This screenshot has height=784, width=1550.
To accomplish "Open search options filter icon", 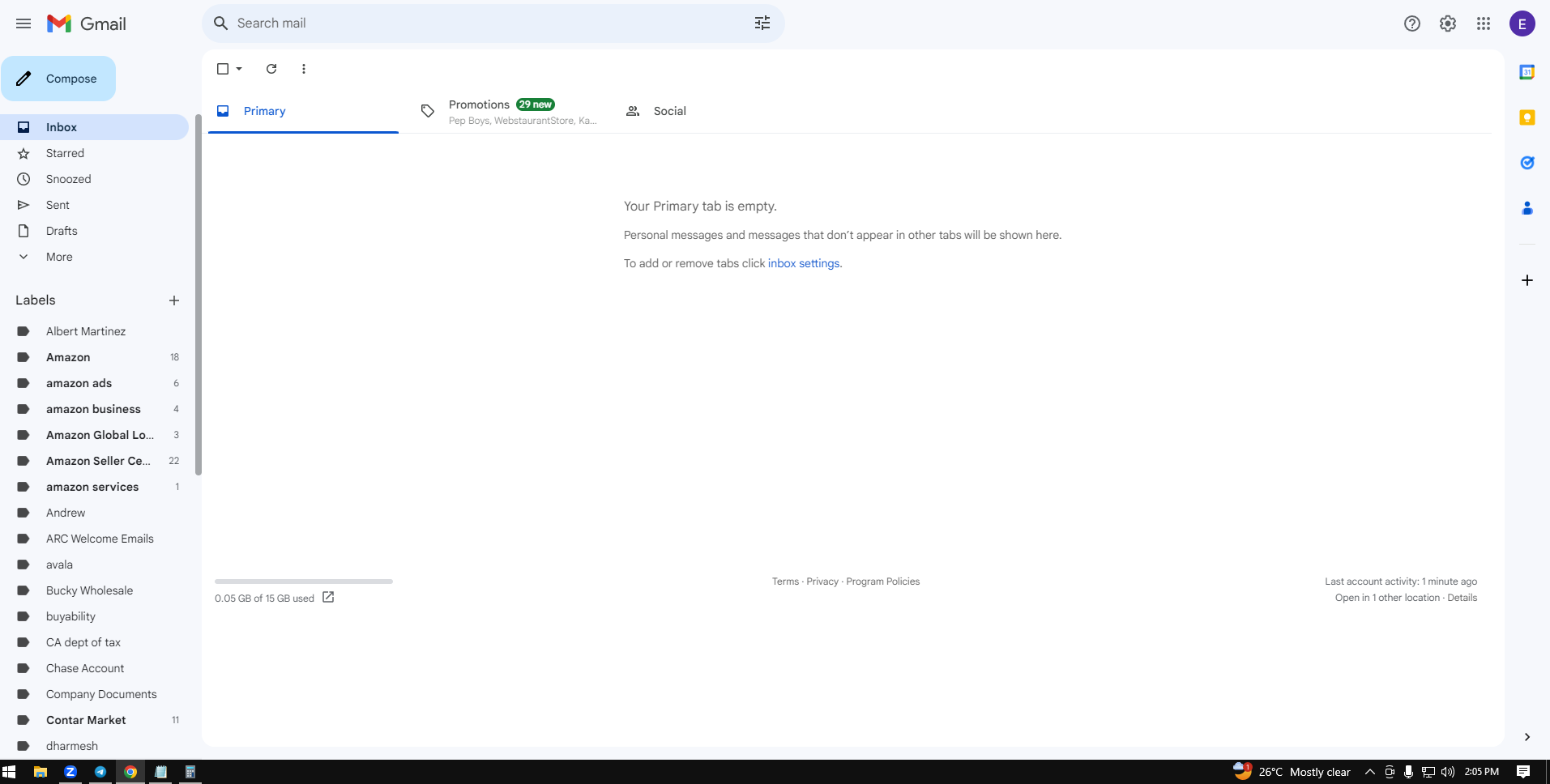I will tap(762, 23).
